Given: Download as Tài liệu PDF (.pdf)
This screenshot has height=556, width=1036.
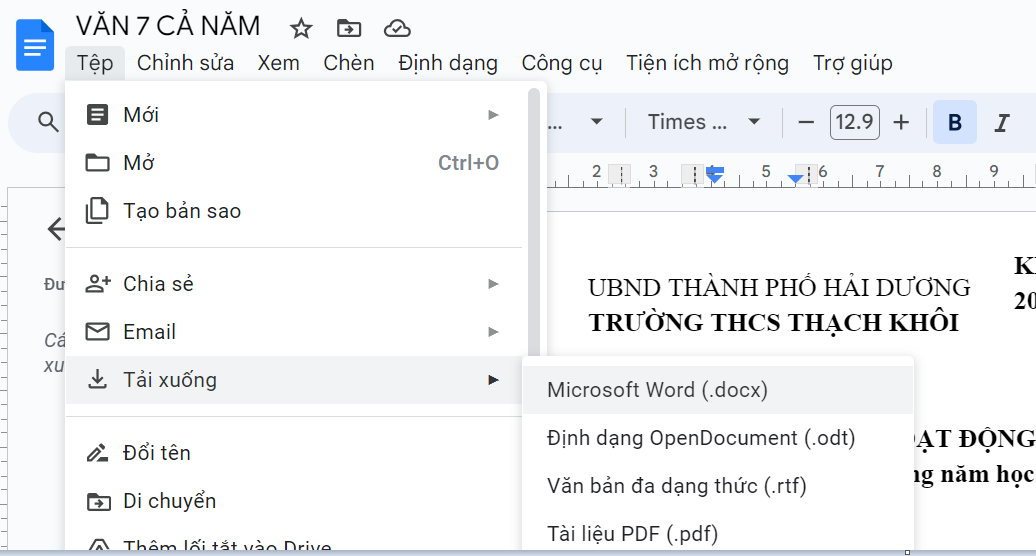Looking at the screenshot, I should coord(718,533).
